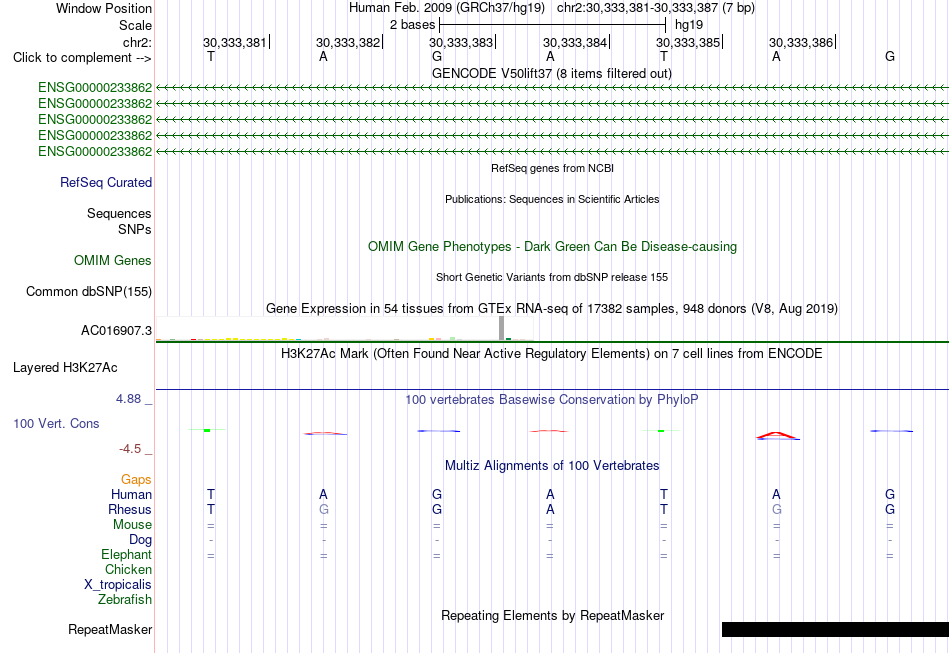950x653 pixels.
Task: Click the GTEx expression bar chart
Action: [x=345, y=329]
